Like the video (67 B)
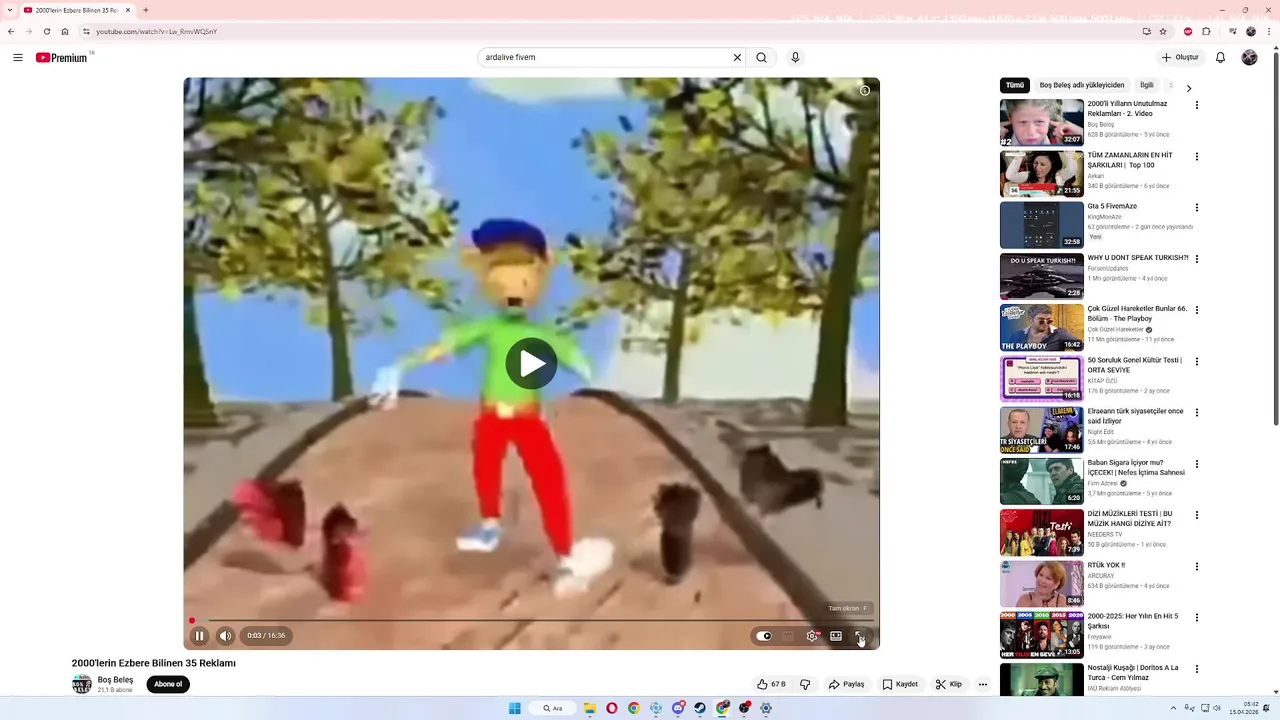Viewport: 1280px width, 720px height. tap(771, 685)
